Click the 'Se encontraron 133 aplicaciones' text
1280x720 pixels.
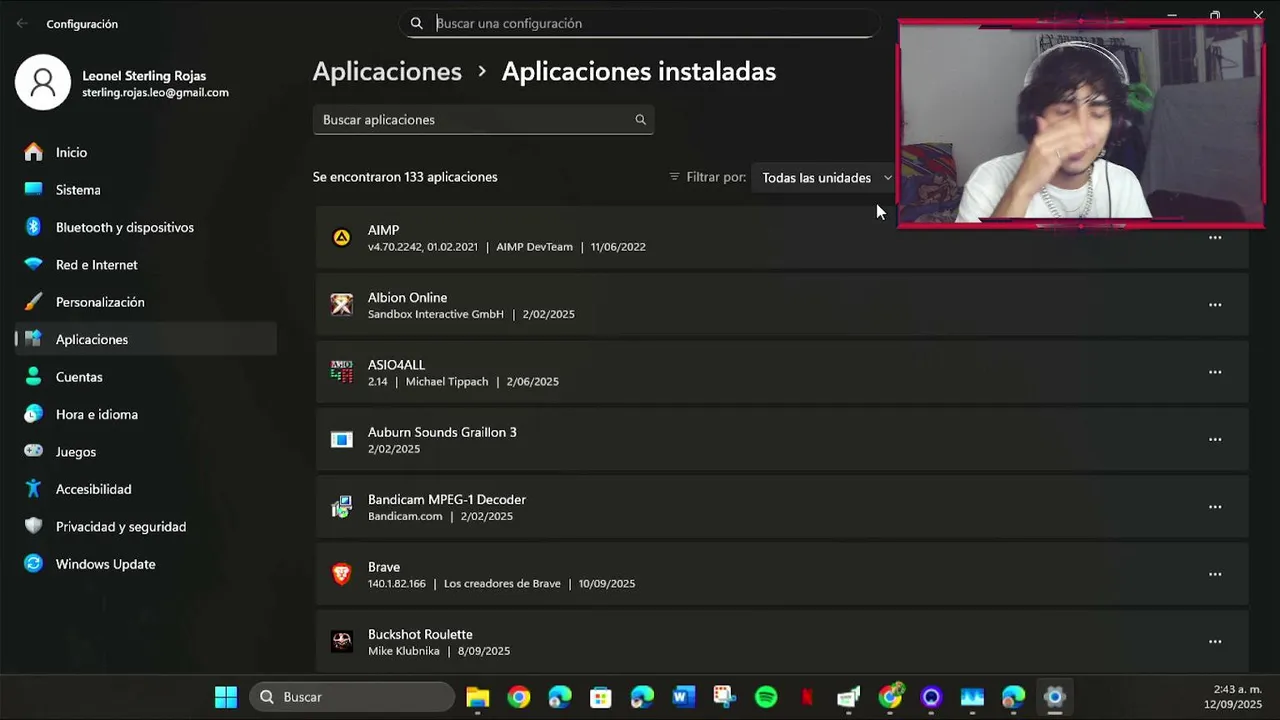tap(405, 177)
